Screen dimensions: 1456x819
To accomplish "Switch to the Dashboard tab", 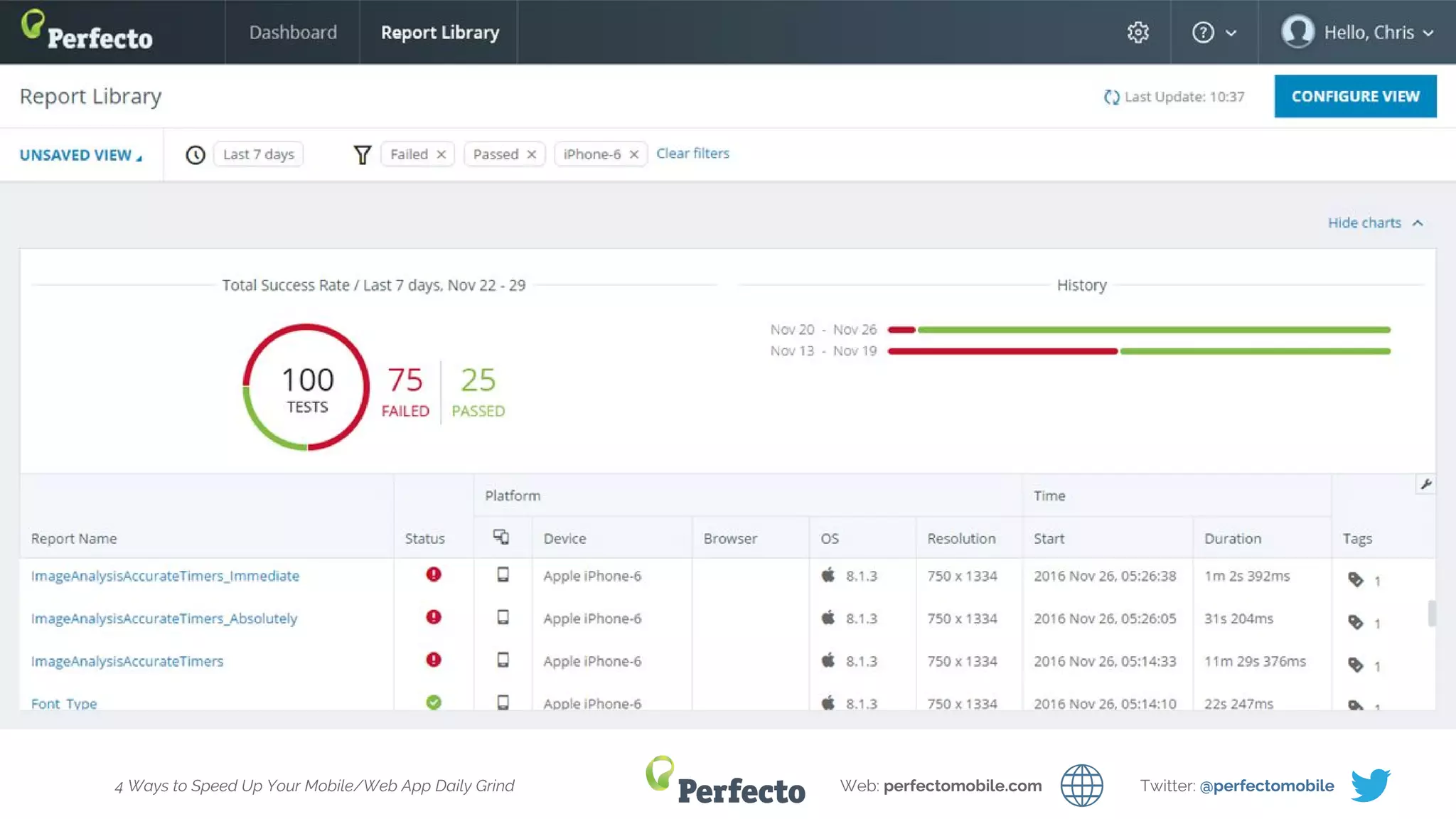I will coord(293,33).
